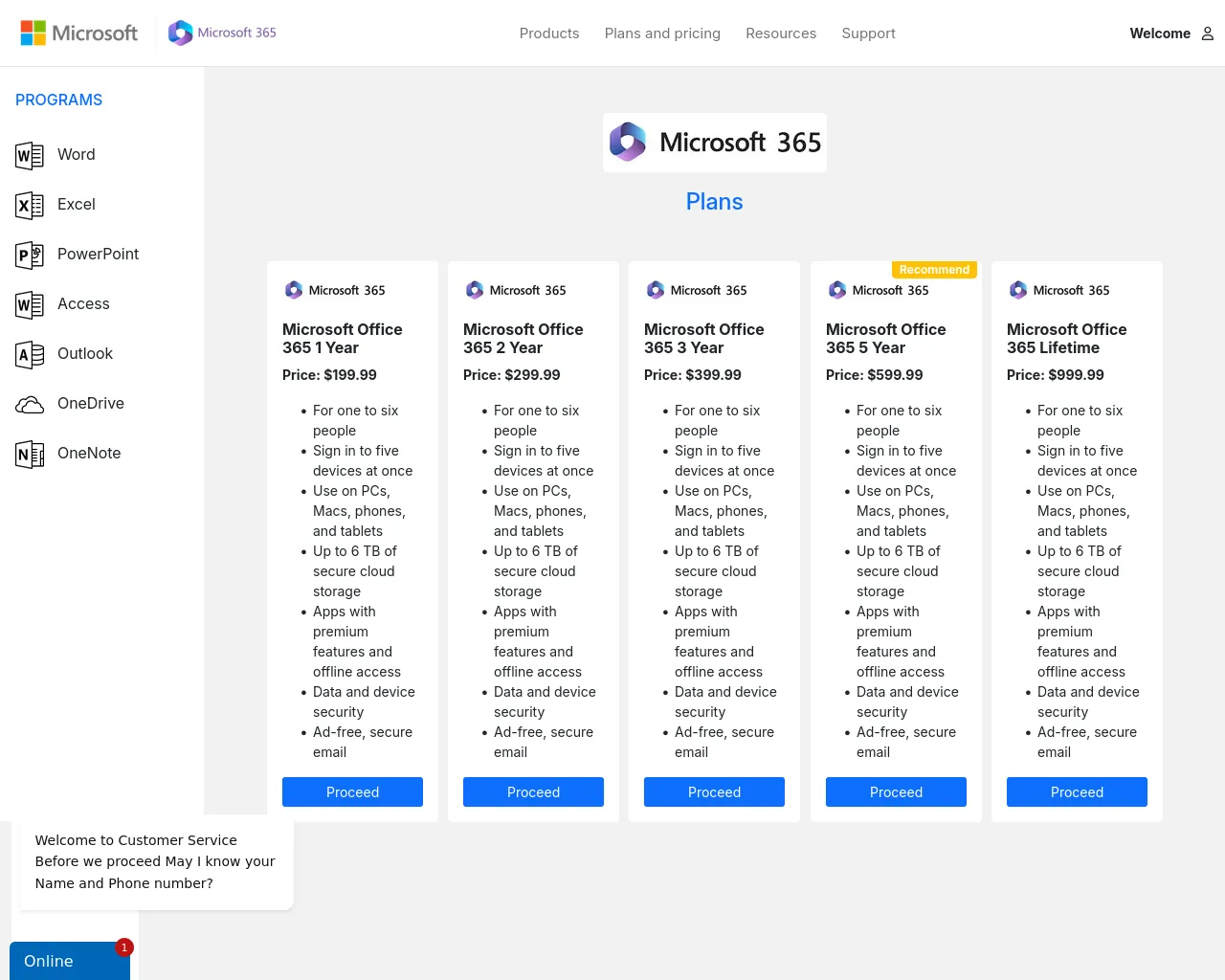The width and height of the screenshot is (1225, 980).
Task: Select the Outlook icon in Programs
Action: 30,354
